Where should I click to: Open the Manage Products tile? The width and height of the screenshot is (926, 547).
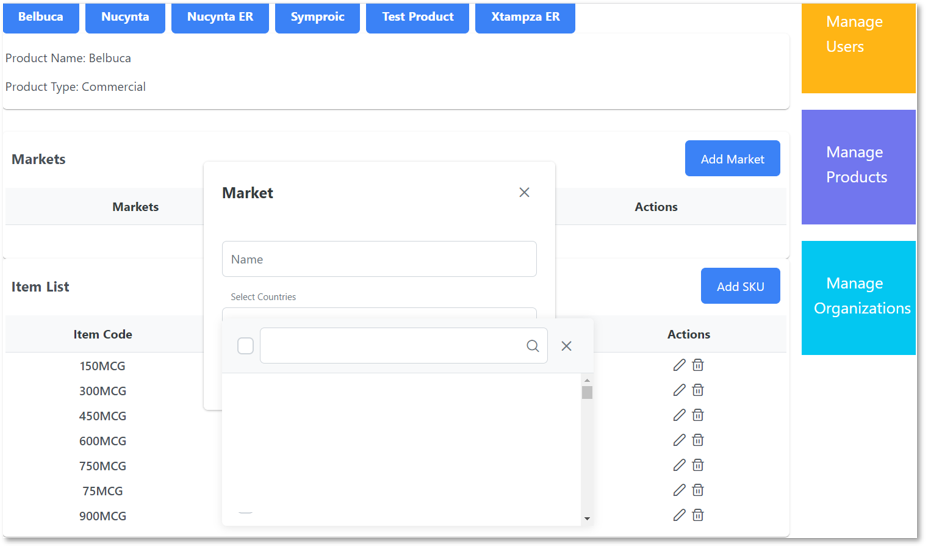(859, 167)
